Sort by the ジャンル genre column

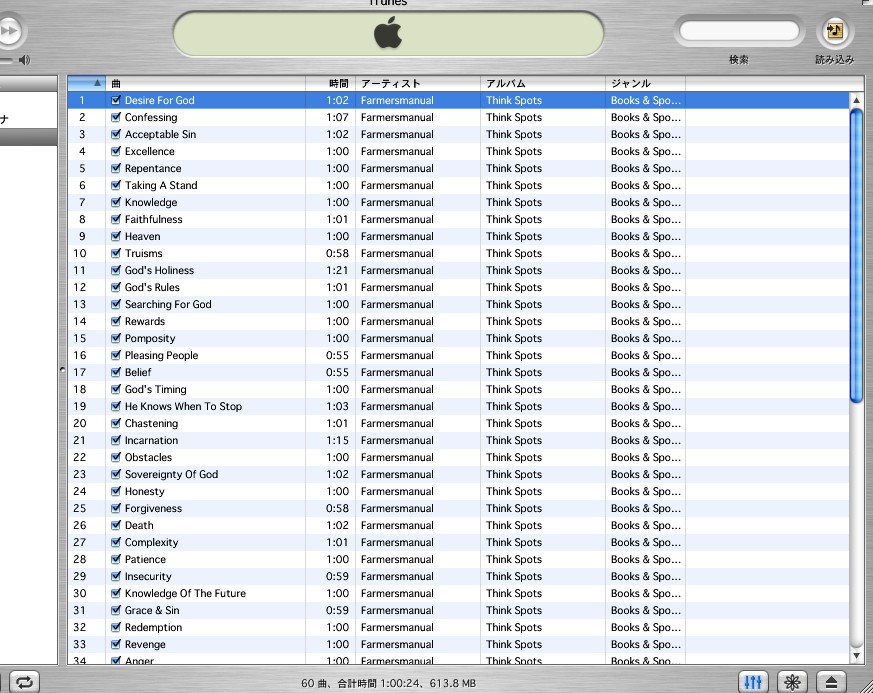pyautogui.click(x=646, y=83)
